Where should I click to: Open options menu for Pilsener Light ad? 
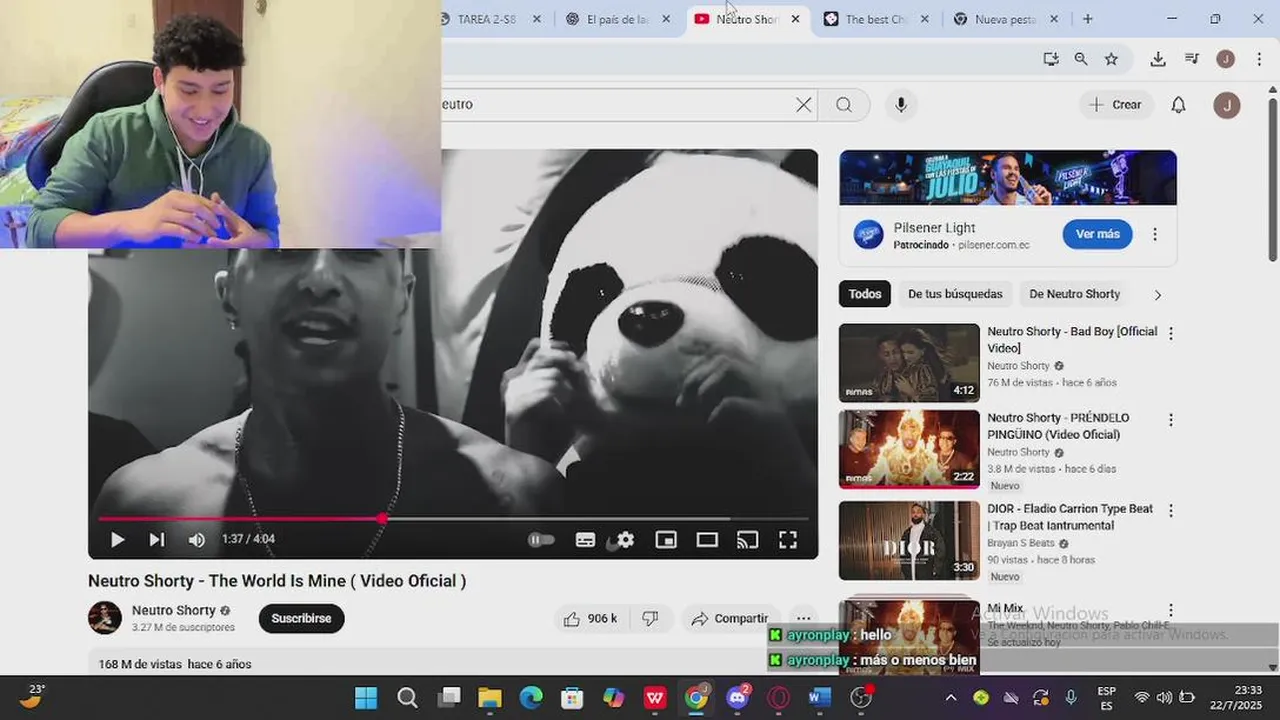tap(1155, 234)
